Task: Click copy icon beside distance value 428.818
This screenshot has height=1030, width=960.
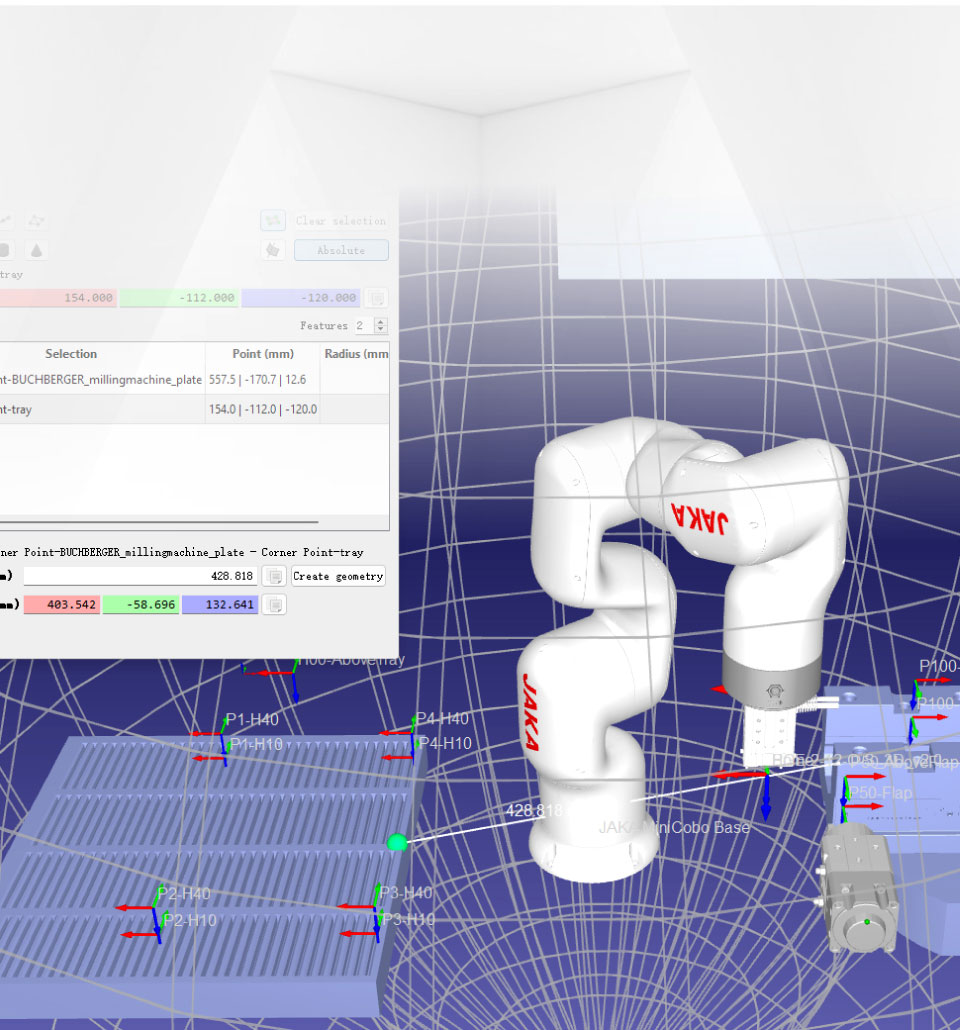Action: 274,576
